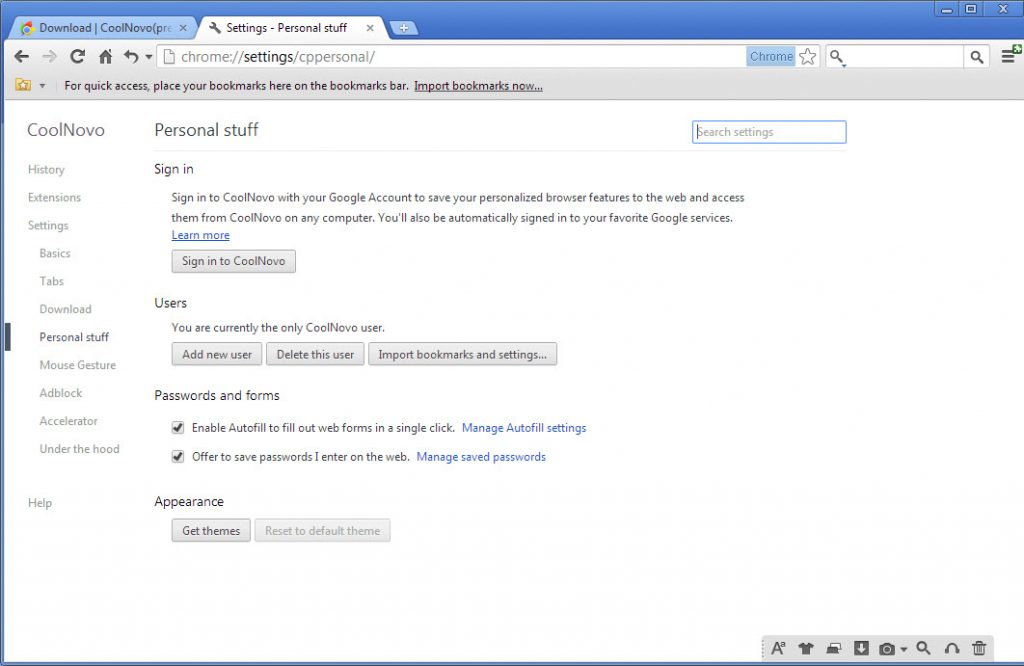Click the Chrome engine mode badge
Viewport: 1024px width, 666px height.
coord(771,57)
